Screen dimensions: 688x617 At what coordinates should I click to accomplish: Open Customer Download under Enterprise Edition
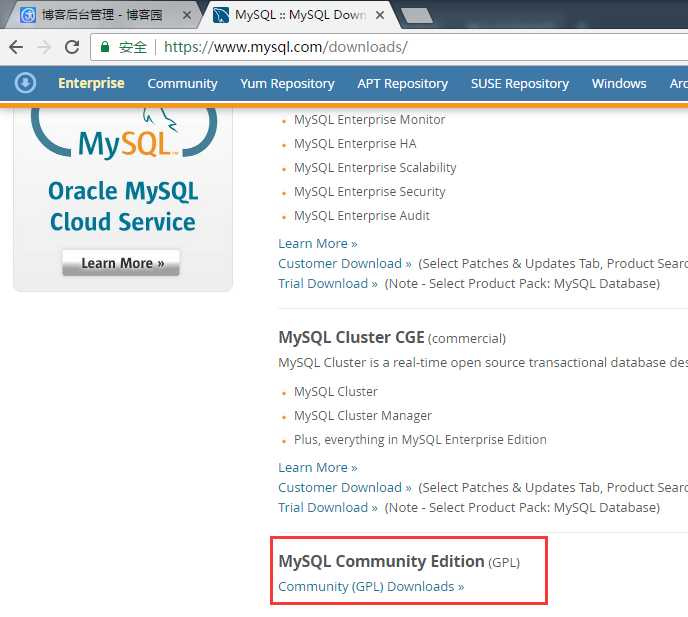[x=345, y=263]
